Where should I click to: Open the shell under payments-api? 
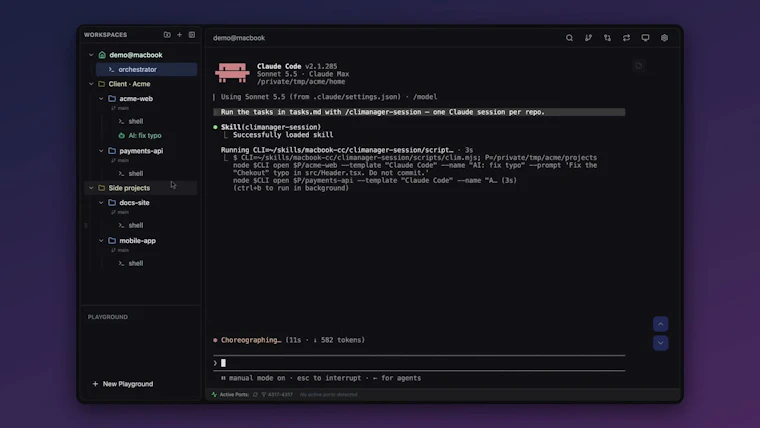click(x=136, y=174)
